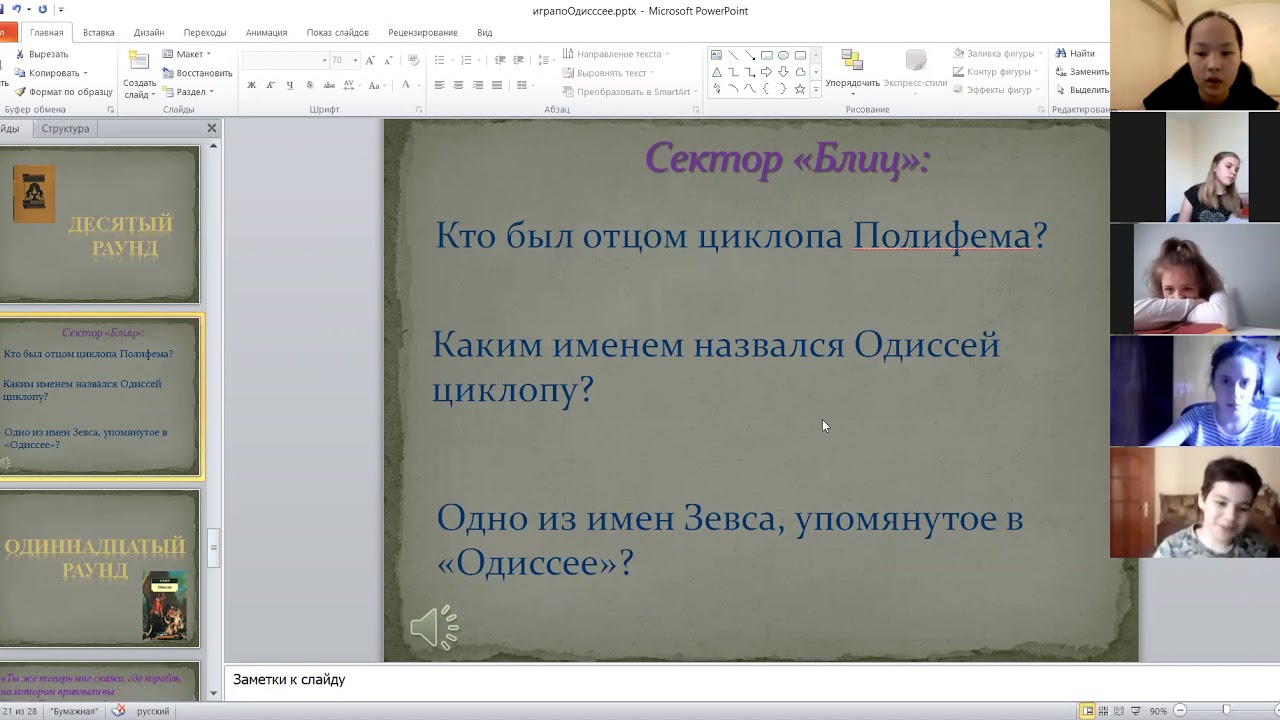
Task: Expand the shapes gallery More button
Action: (815, 90)
